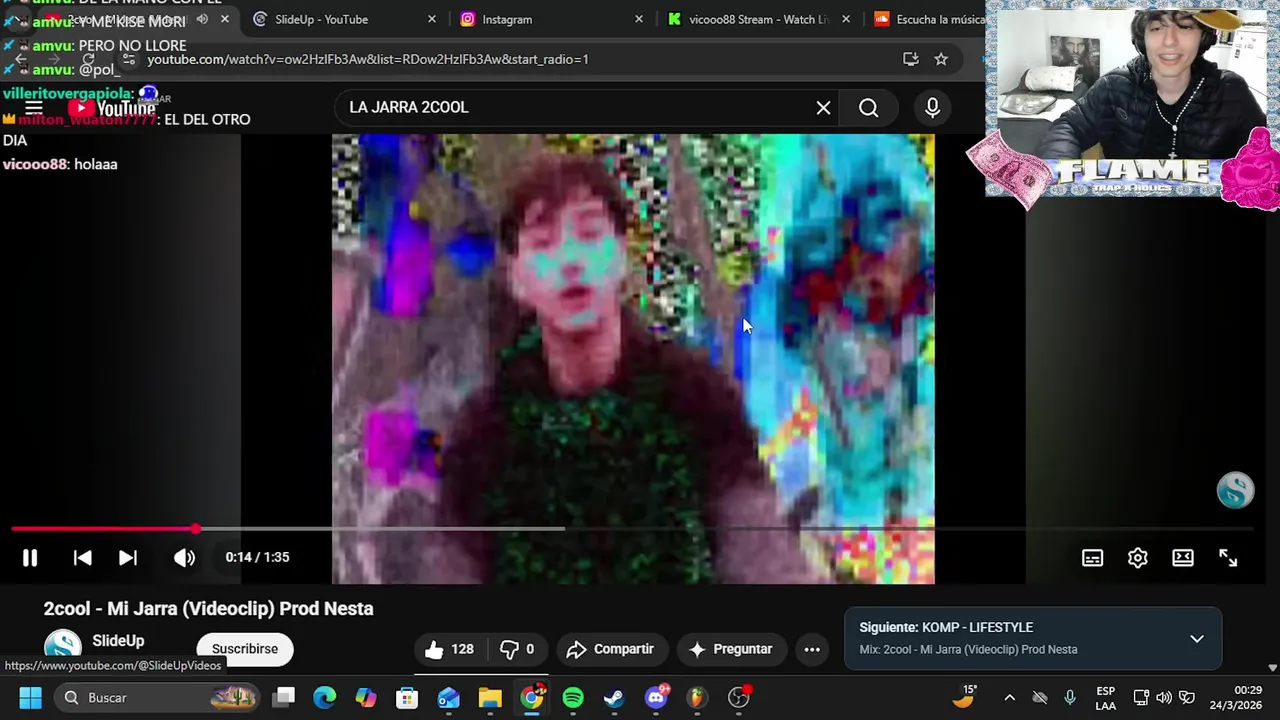Open the three-dot more actions menu

click(x=812, y=649)
